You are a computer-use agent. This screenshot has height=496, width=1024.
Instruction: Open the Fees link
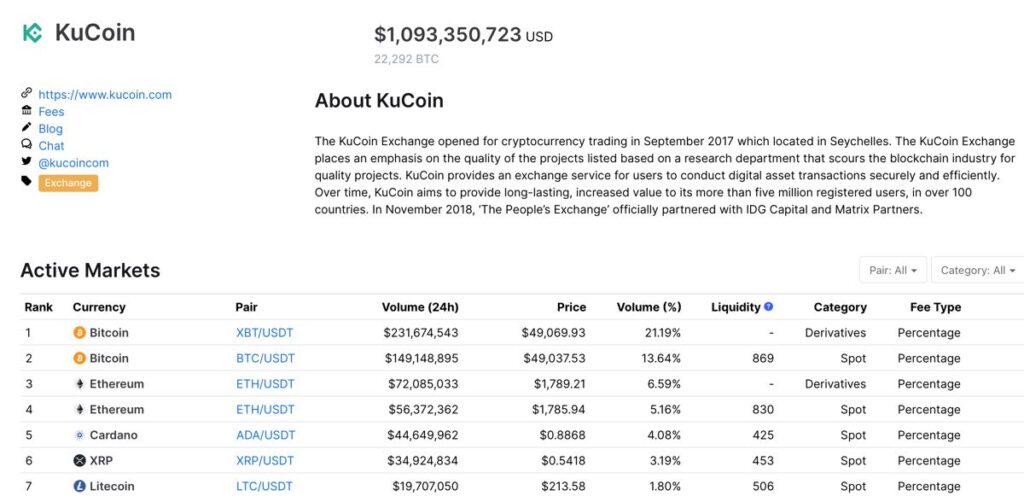click(x=51, y=112)
